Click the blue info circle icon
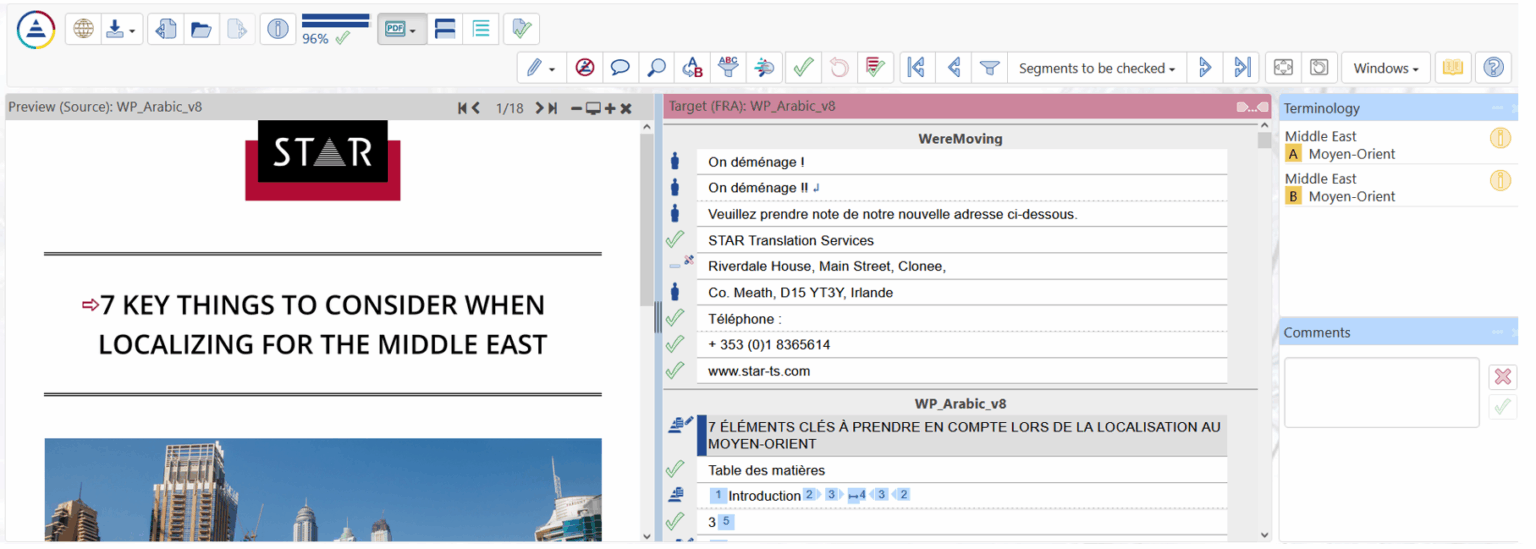Image resolution: width=1536 pixels, height=549 pixels. tap(277, 30)
